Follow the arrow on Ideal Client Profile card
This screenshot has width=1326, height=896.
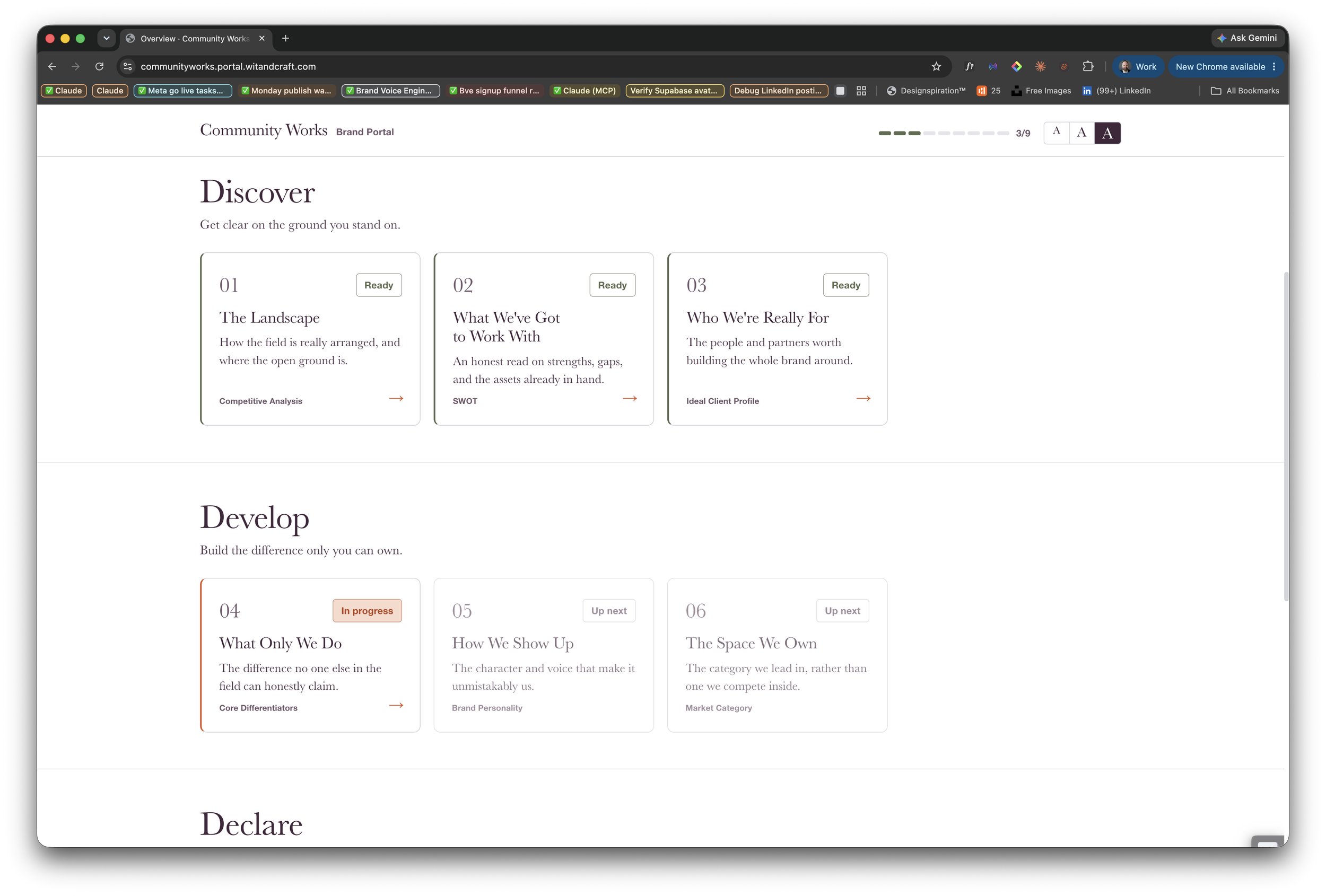coord(863,399)
